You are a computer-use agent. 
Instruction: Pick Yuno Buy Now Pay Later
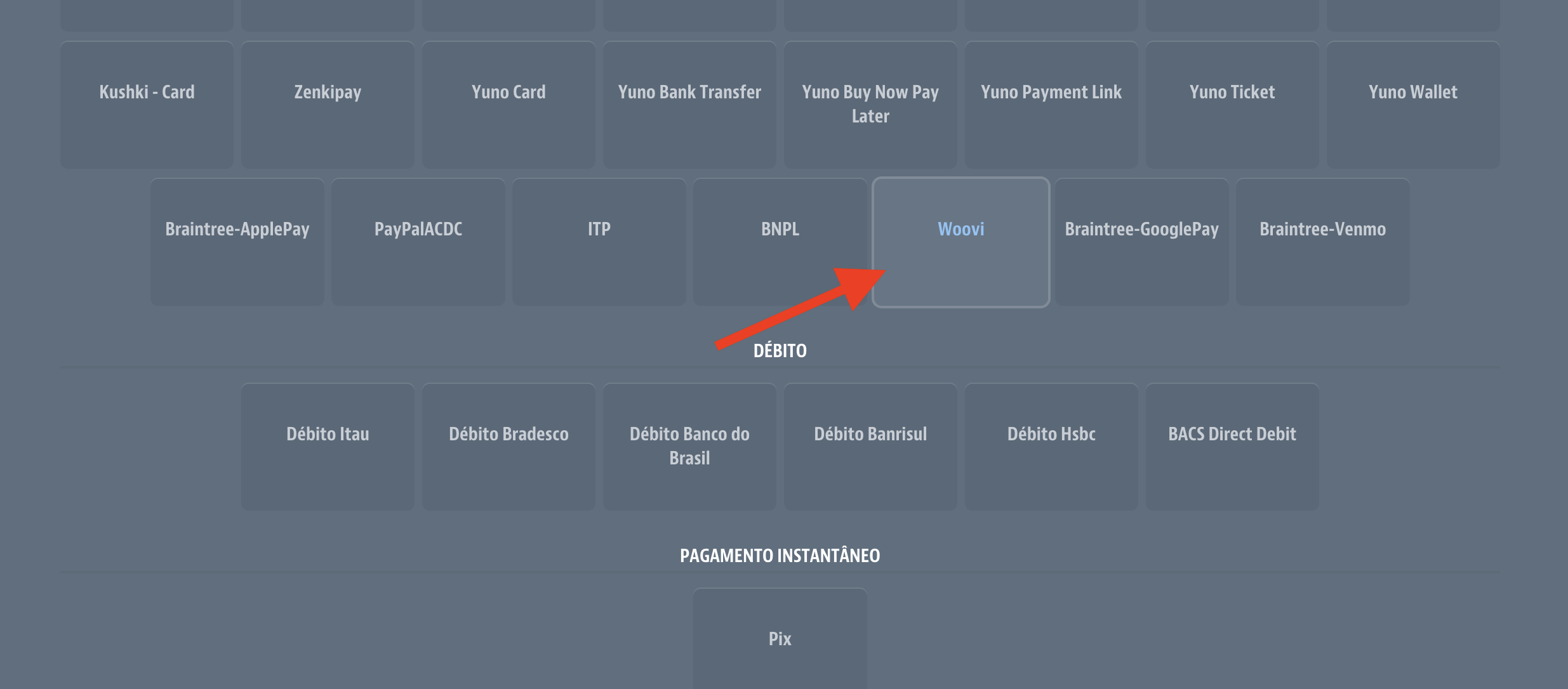click(870, 105)
